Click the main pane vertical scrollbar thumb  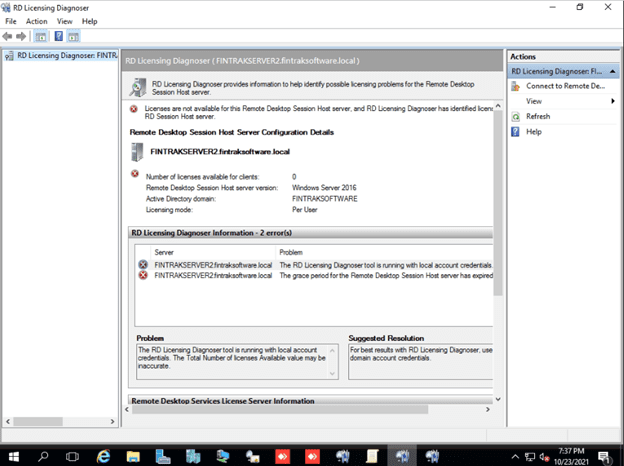pos(498,203)
